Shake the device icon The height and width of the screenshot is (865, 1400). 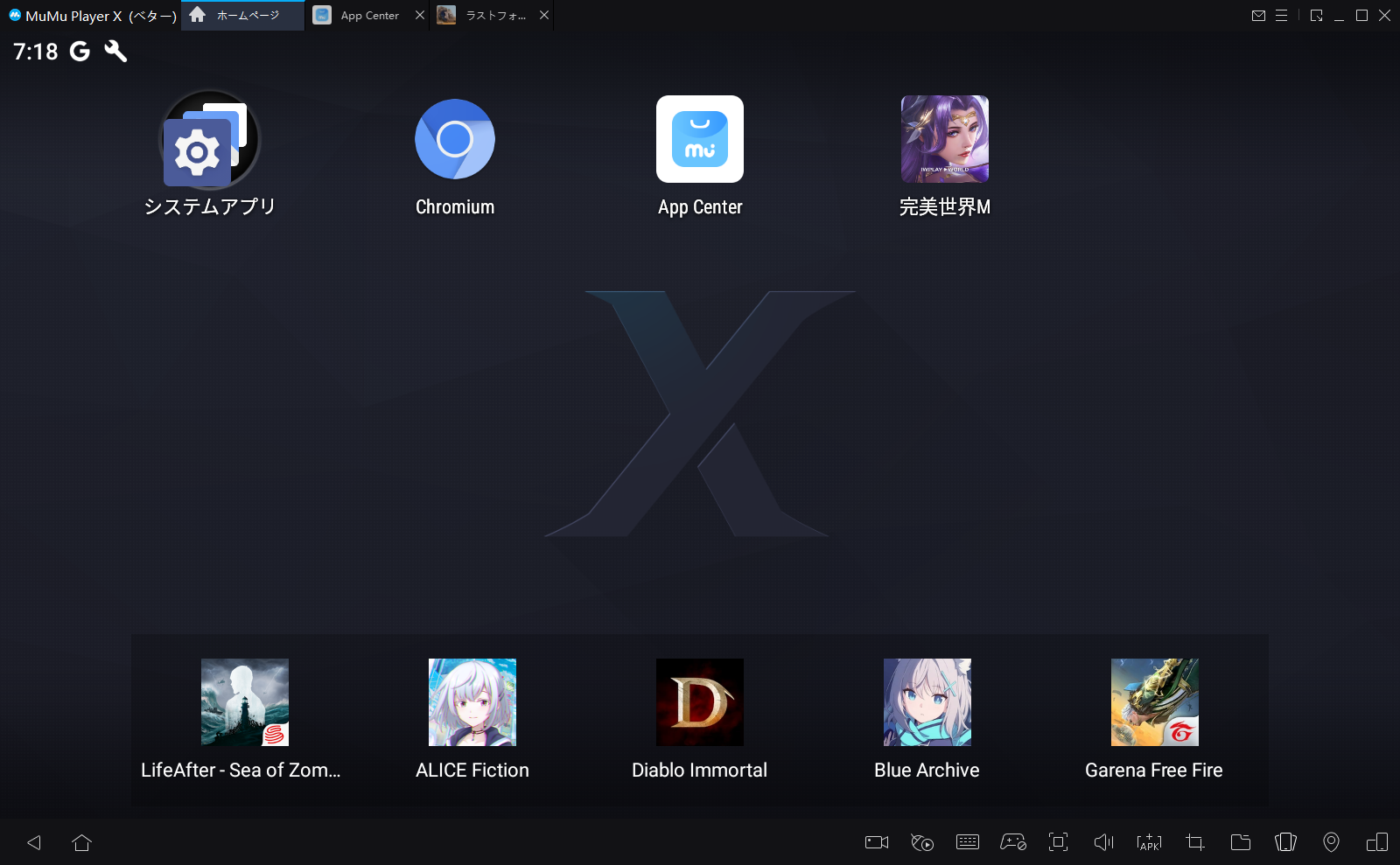pos(1286,842)
